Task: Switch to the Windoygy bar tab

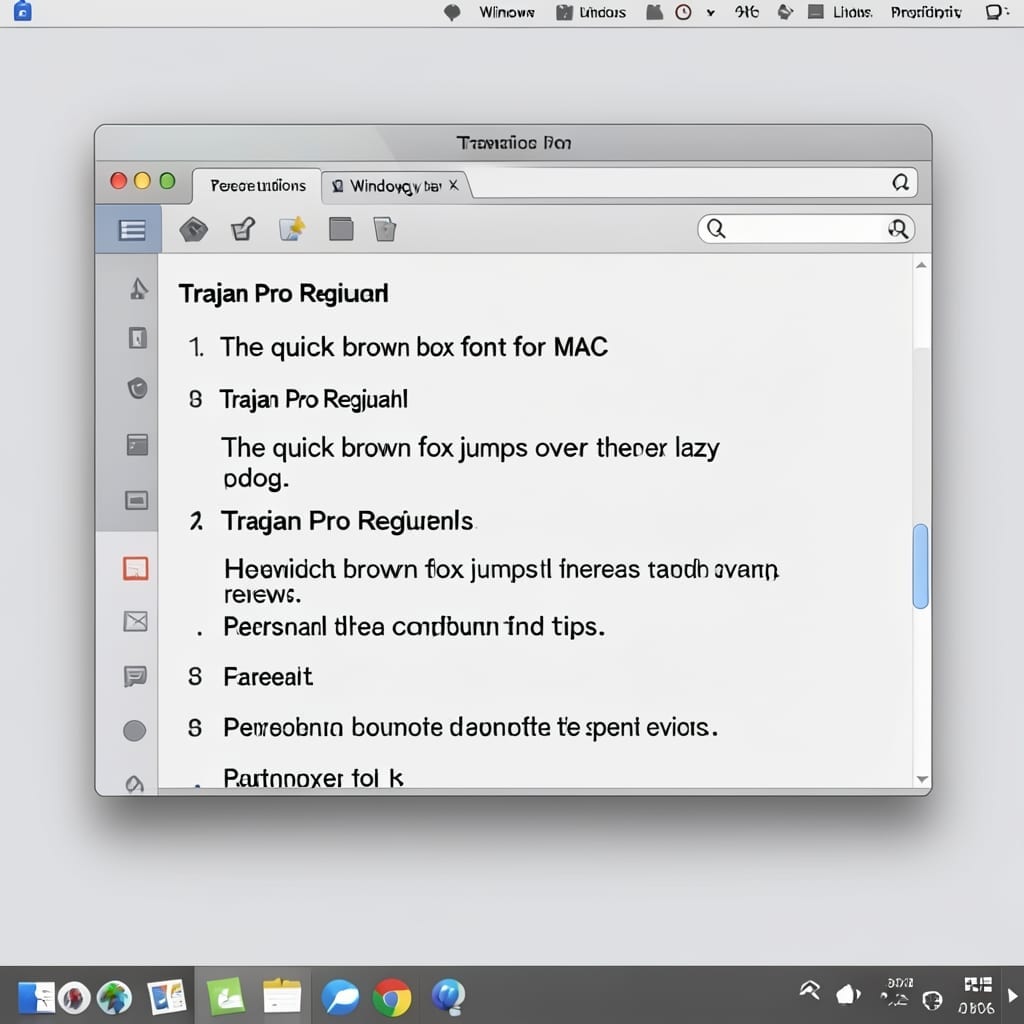Action: pyautogui.click(x=395, y=186)
